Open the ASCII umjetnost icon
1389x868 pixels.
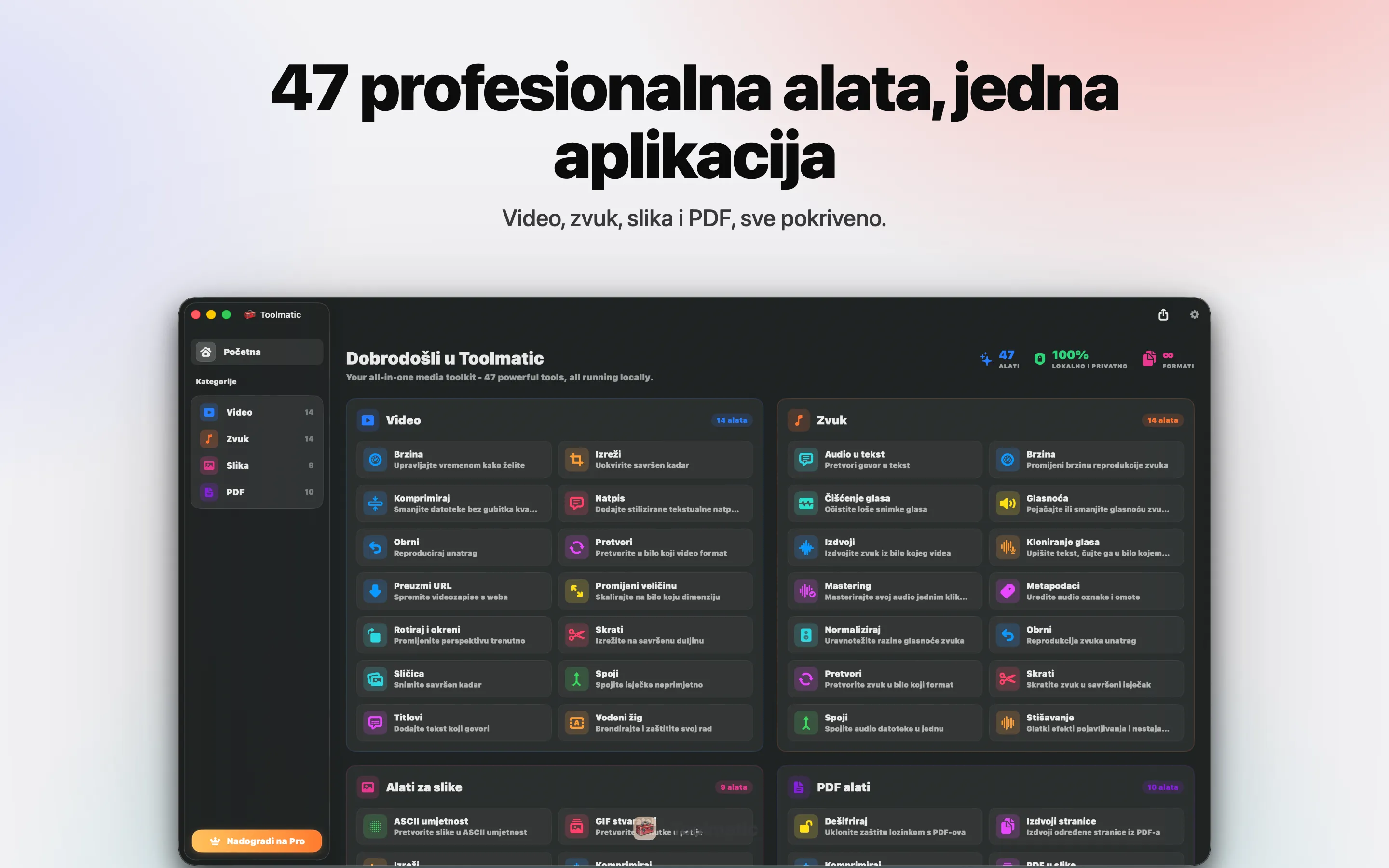[x=375, y=827]
